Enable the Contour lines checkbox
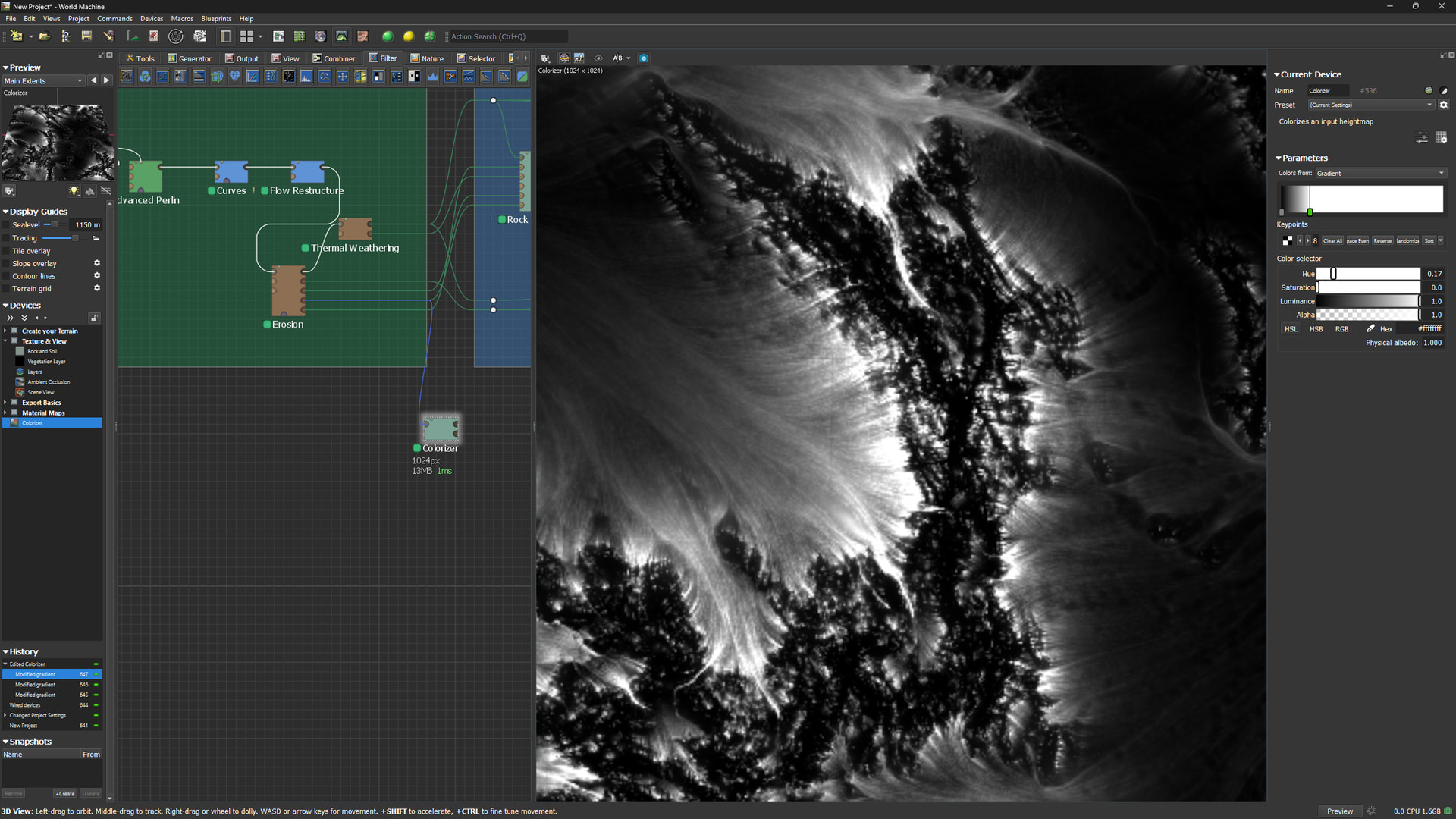Viewport: 1456px width, 819px height. 7,276
